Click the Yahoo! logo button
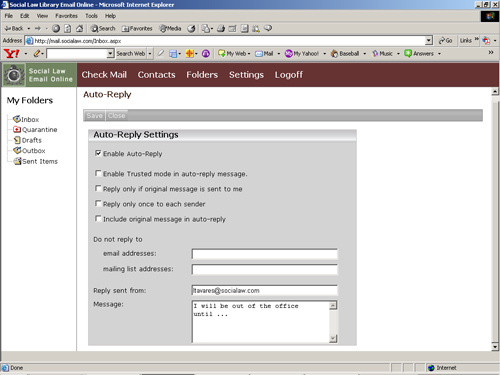Image resolution: width=500 pixels, height=375 pixels. click(x=12, y=54)
